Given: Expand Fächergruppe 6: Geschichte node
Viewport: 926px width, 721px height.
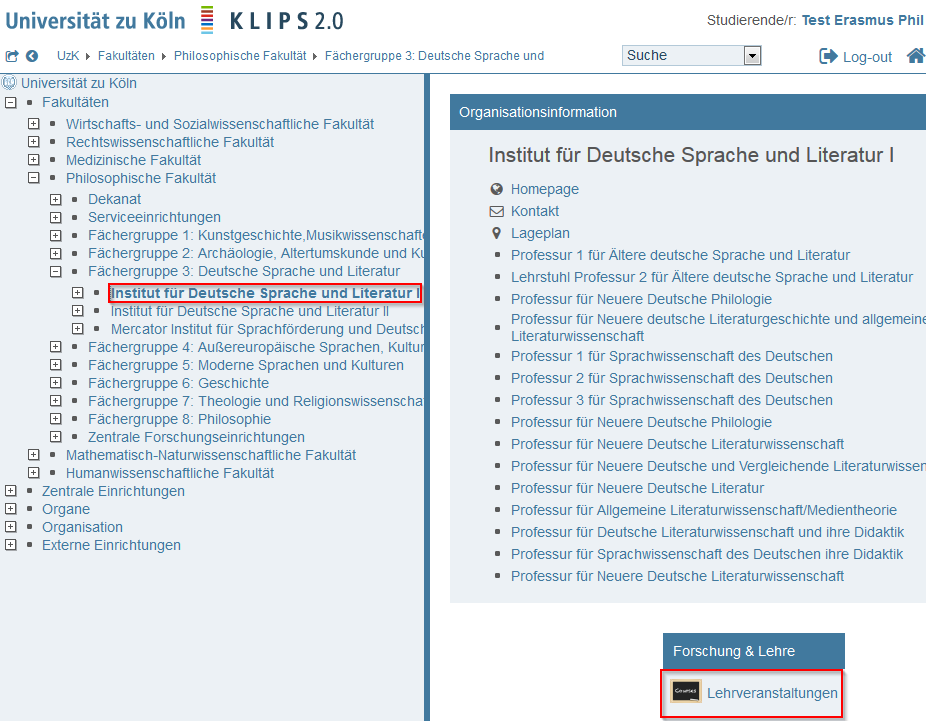Looking at the screenshot, I should pyautogui.click(x=56, y=383).
